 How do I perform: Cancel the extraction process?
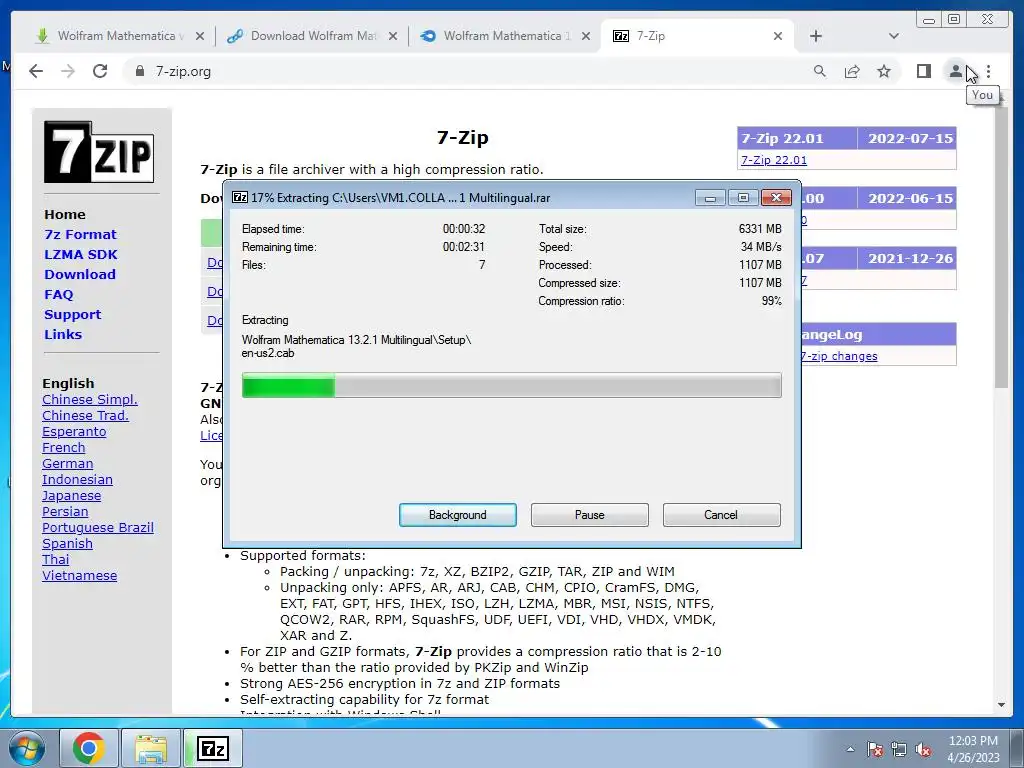click(x=721, y=515)
